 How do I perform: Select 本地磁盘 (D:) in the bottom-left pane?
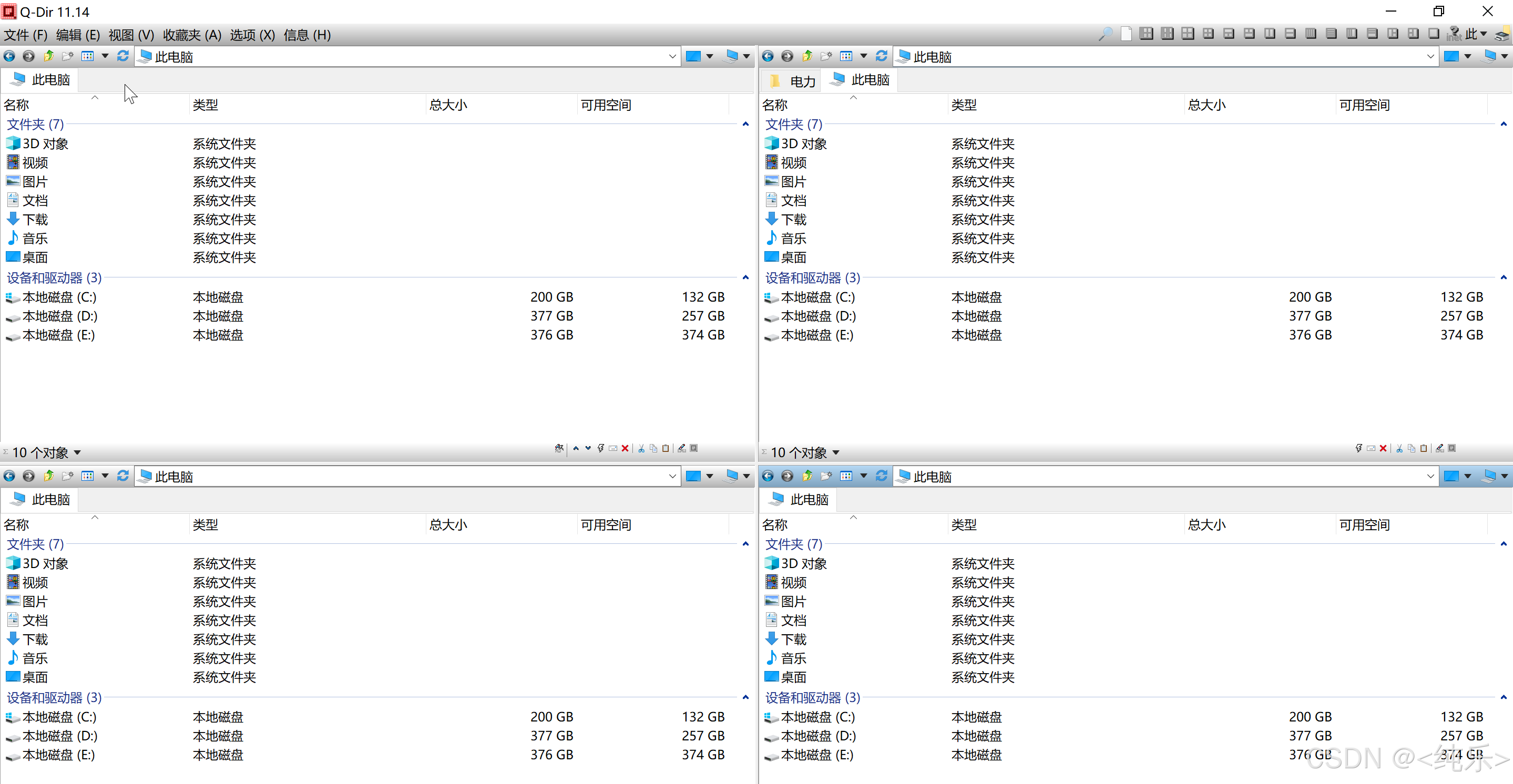(60, 736)
